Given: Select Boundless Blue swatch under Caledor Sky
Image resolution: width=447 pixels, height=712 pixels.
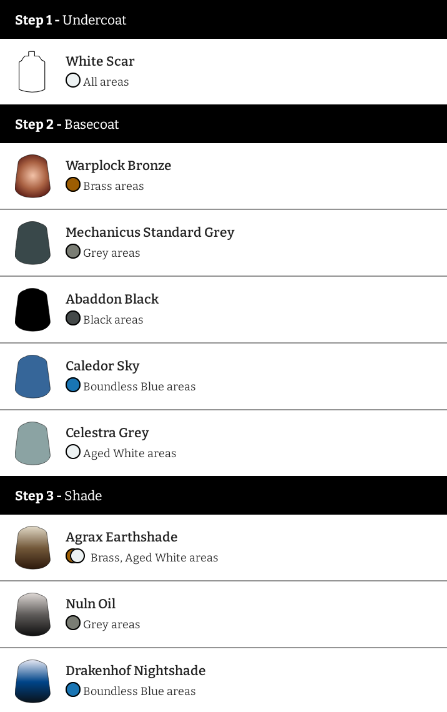Looking at the screenshot, I should [73, 385].
